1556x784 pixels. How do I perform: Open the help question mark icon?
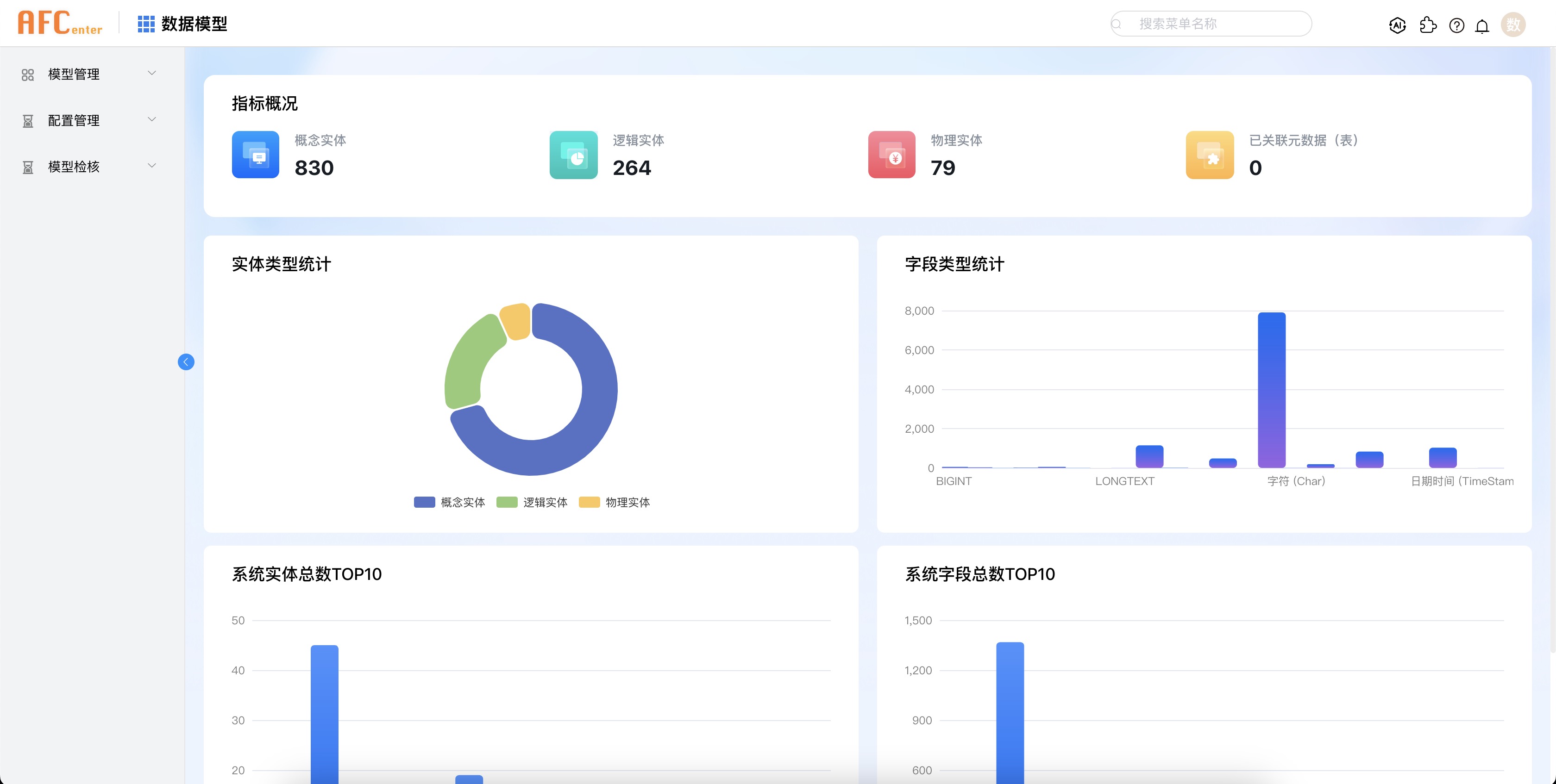click(1456, 25)
